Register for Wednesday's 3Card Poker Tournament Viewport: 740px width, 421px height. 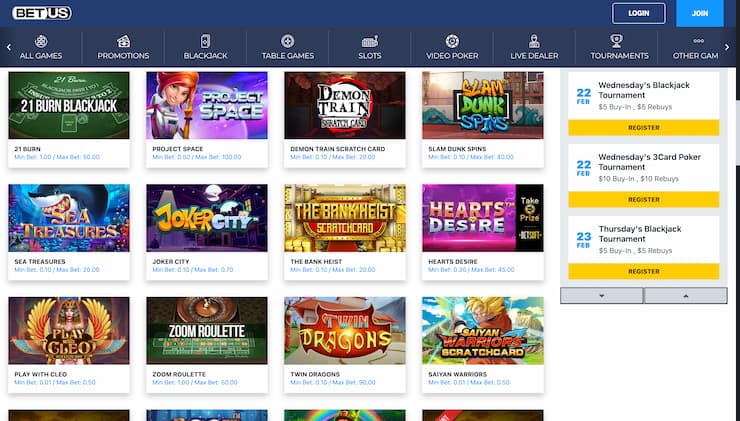point(644,199)
